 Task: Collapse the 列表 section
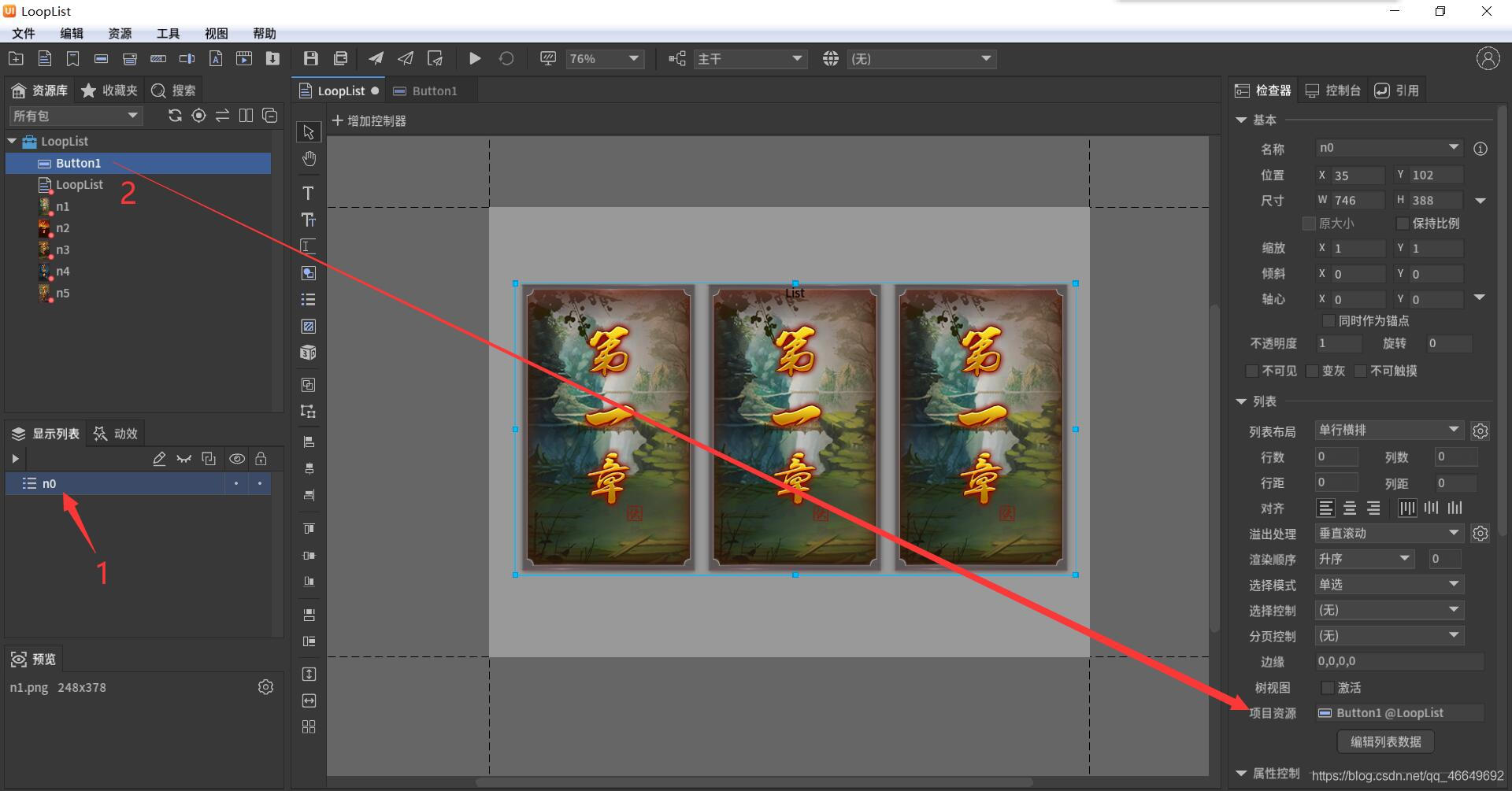click(1241, 402)
